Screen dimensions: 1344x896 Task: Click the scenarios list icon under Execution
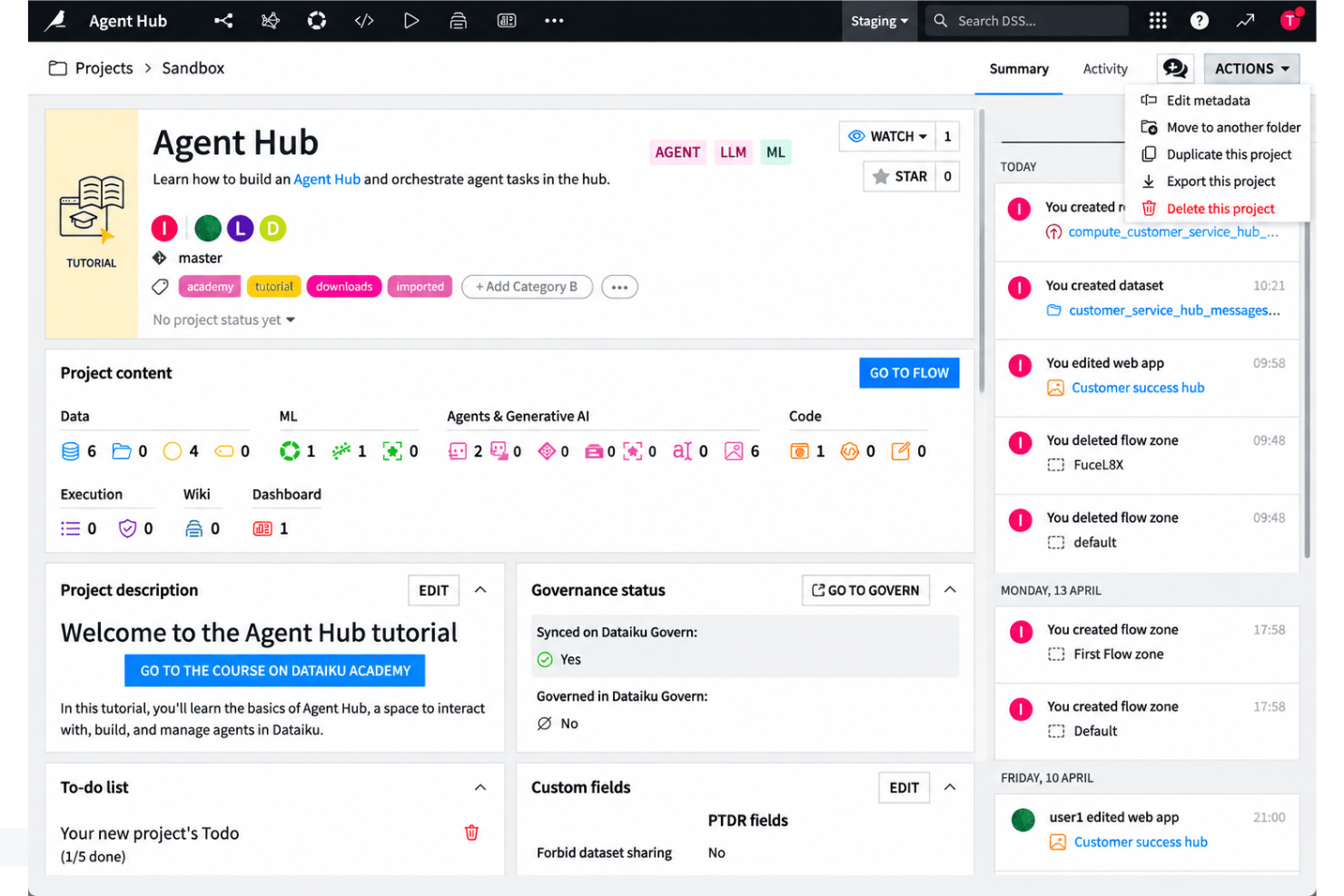[70, 528]
